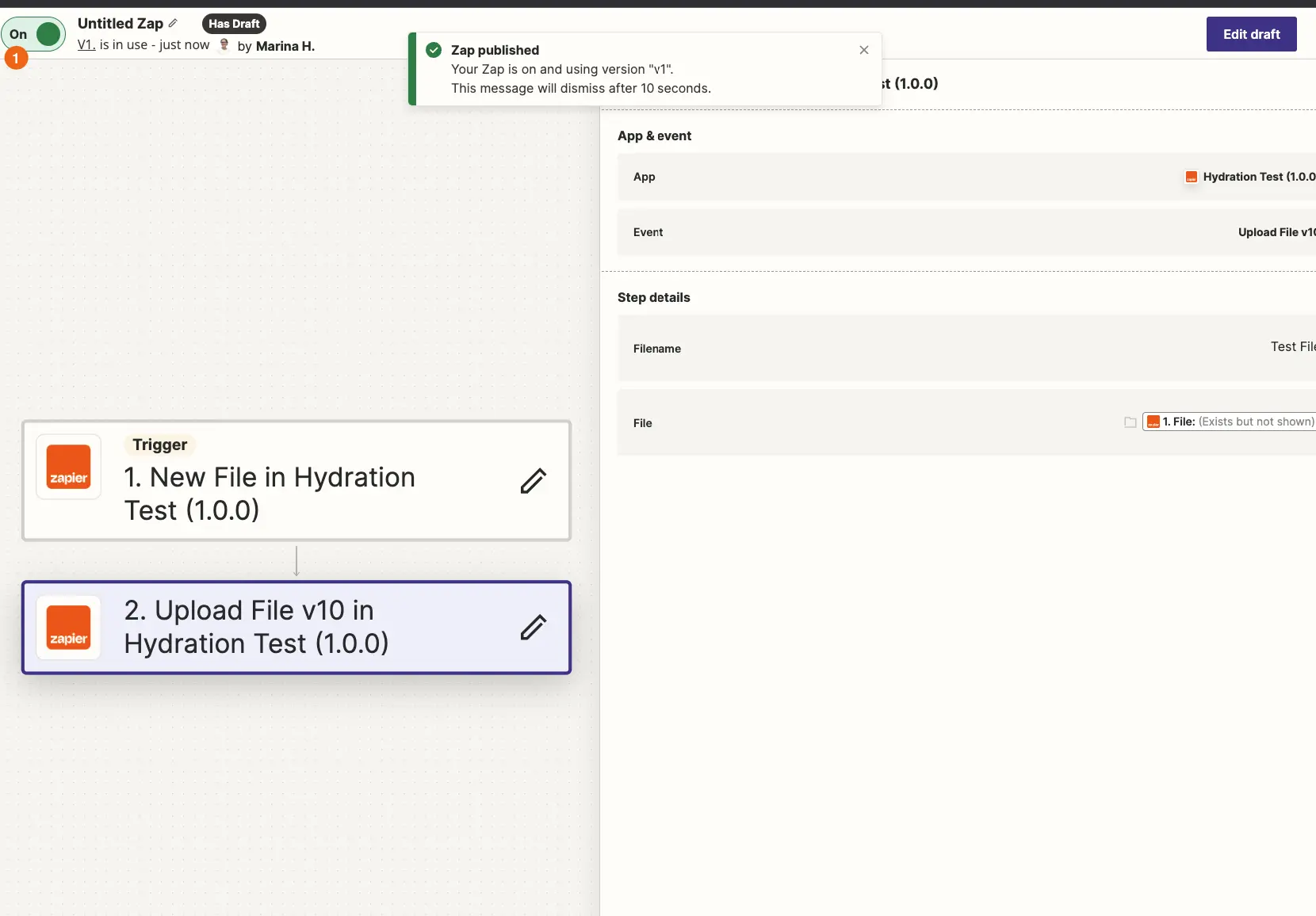Click Zapier app icon on trigger step
Image resolution: width=1316 pixels, height=916 pixels.
point(68,467)
